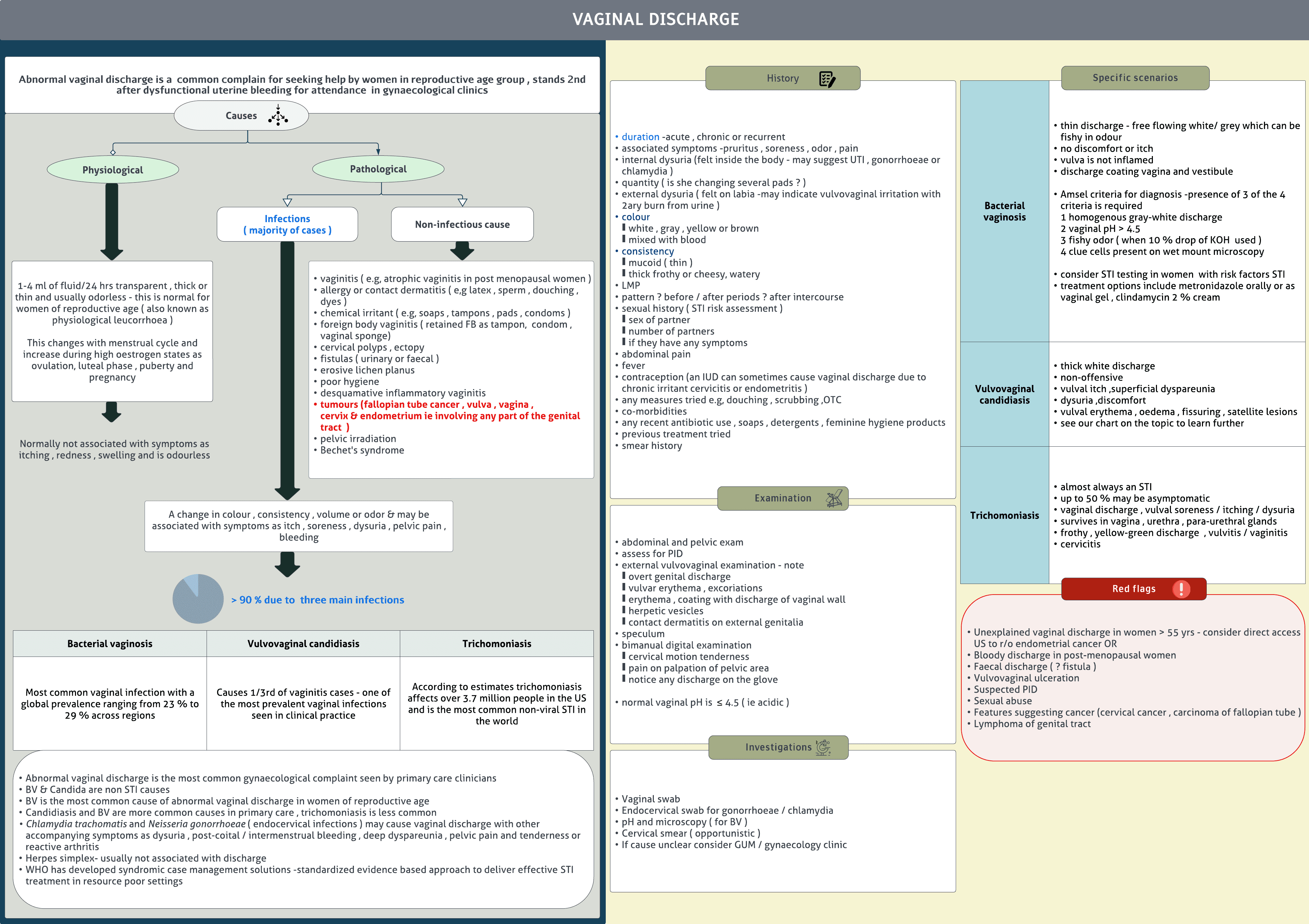Screen dimensions: 1309x924
Task: Select the Bacterial vaginosis table header
Action: point(110,644)
